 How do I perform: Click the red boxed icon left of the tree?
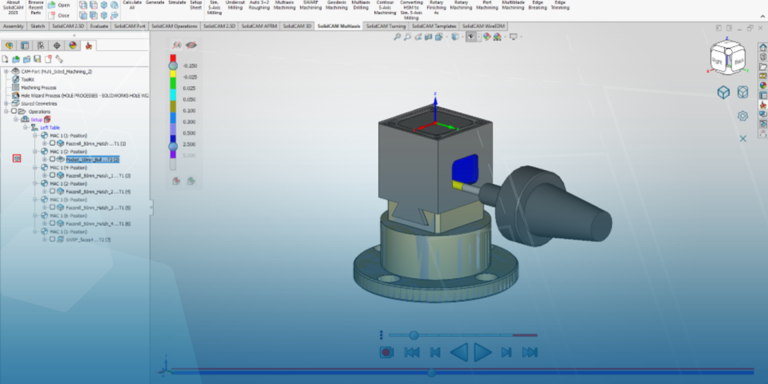click(x=17, y=158)
